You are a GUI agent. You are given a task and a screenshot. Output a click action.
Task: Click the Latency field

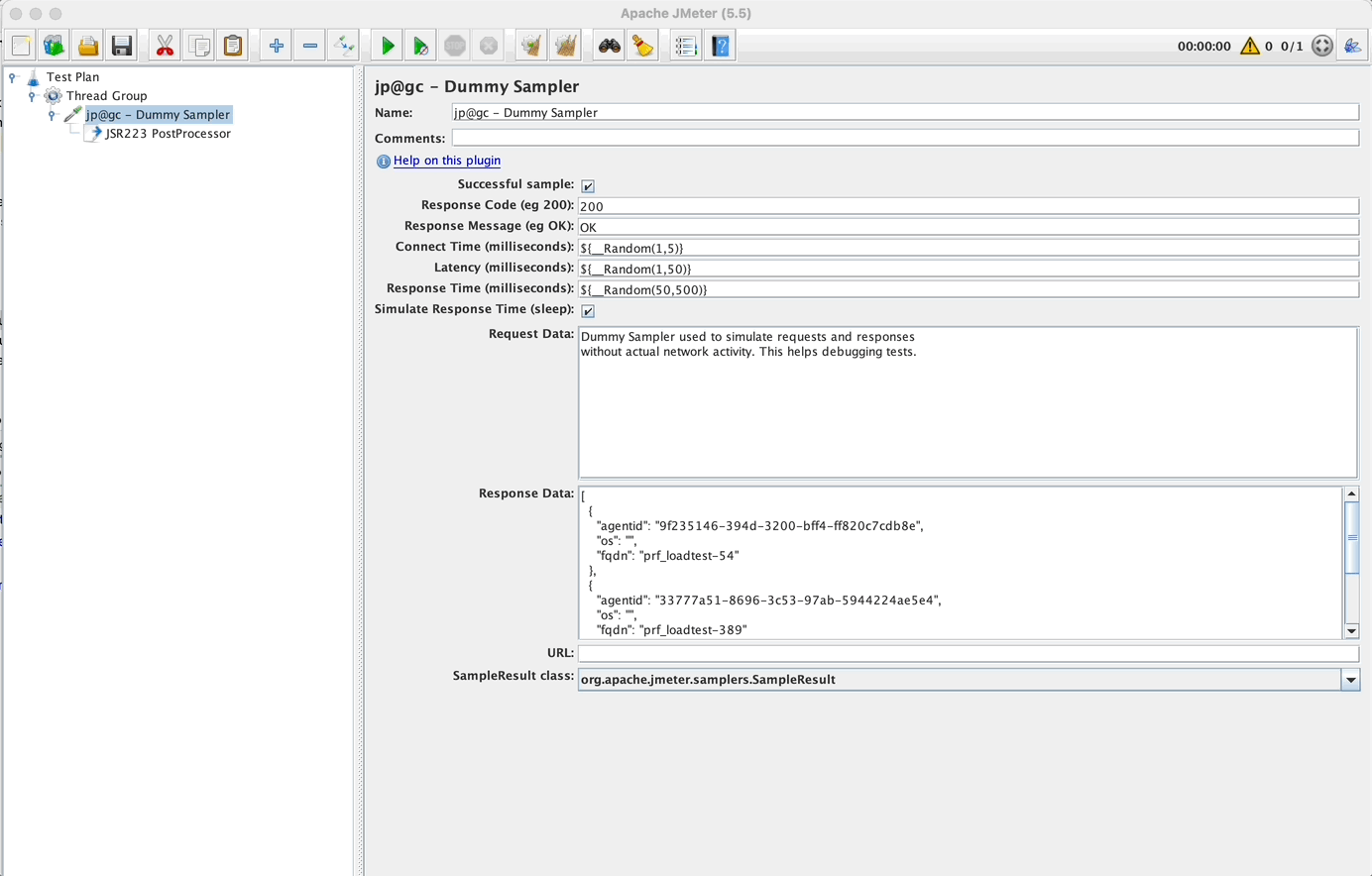point(969,269)
